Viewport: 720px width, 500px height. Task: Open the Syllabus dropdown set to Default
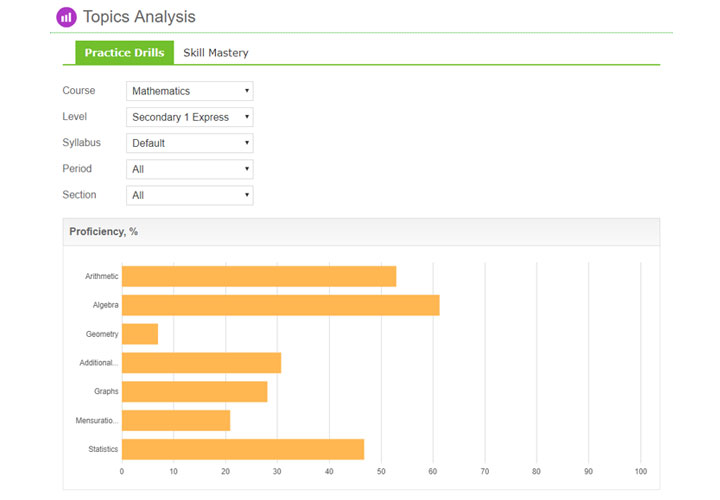(190, 143)
